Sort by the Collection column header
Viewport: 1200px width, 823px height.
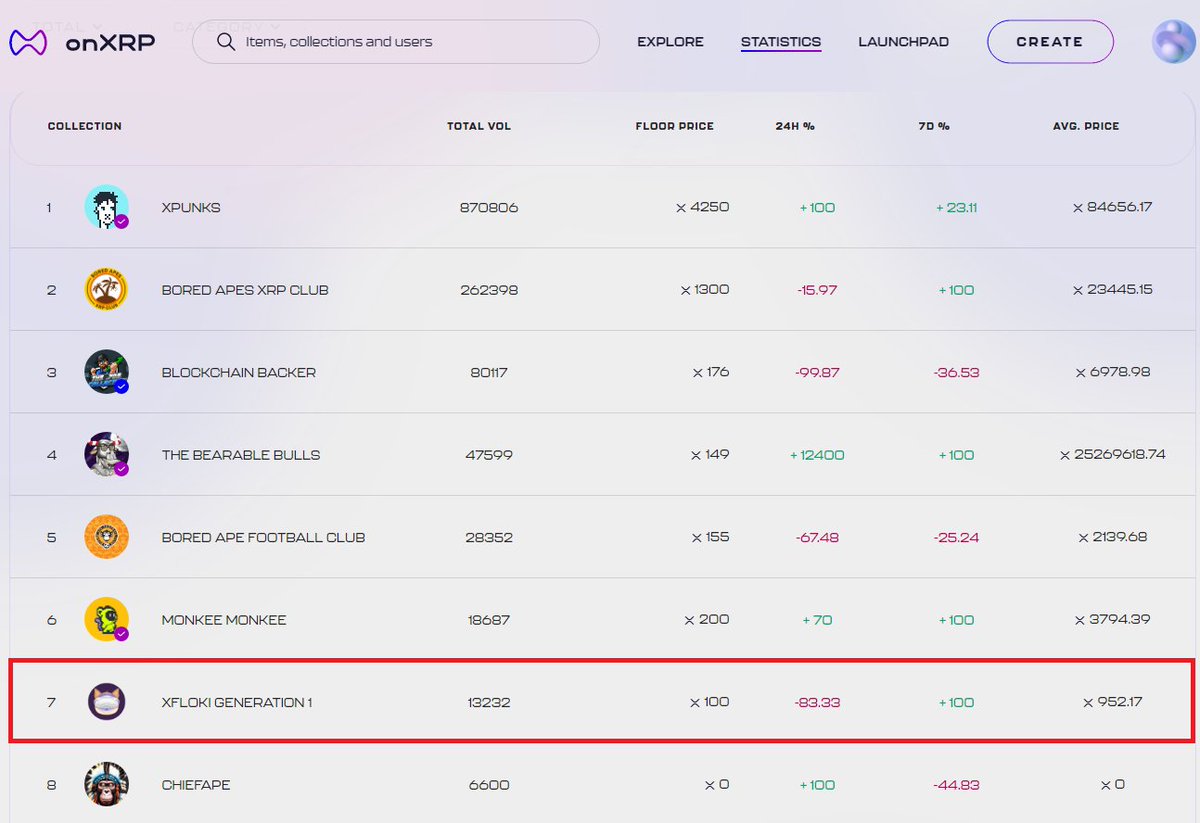(85, 126)
